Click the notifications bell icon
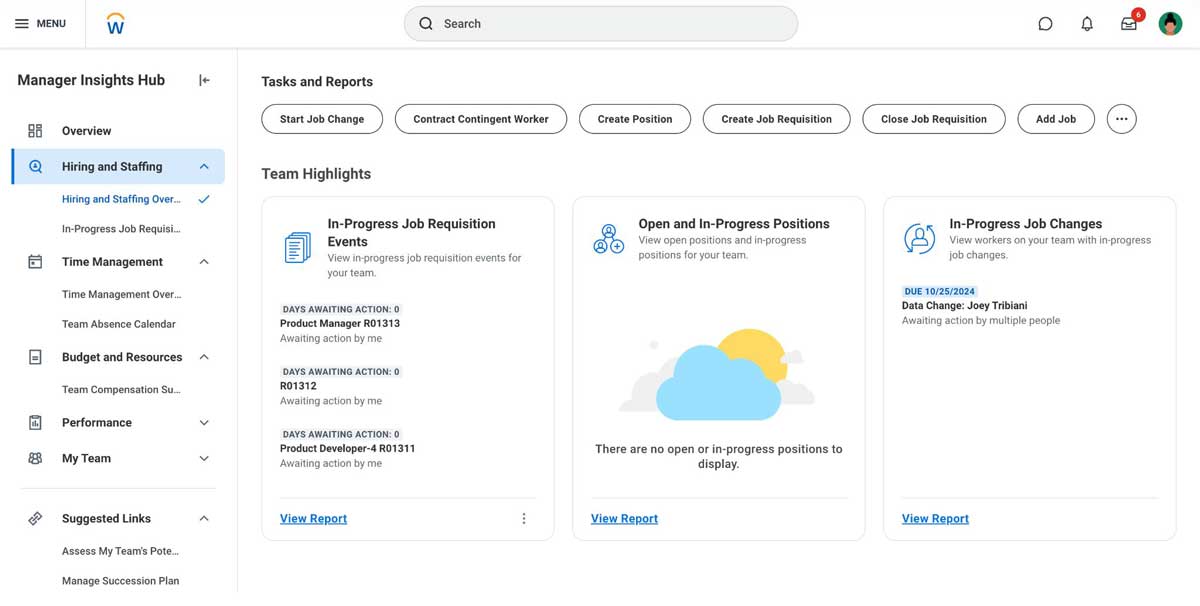Screen dimensions: 1200x606 [x=1087, y=24]
